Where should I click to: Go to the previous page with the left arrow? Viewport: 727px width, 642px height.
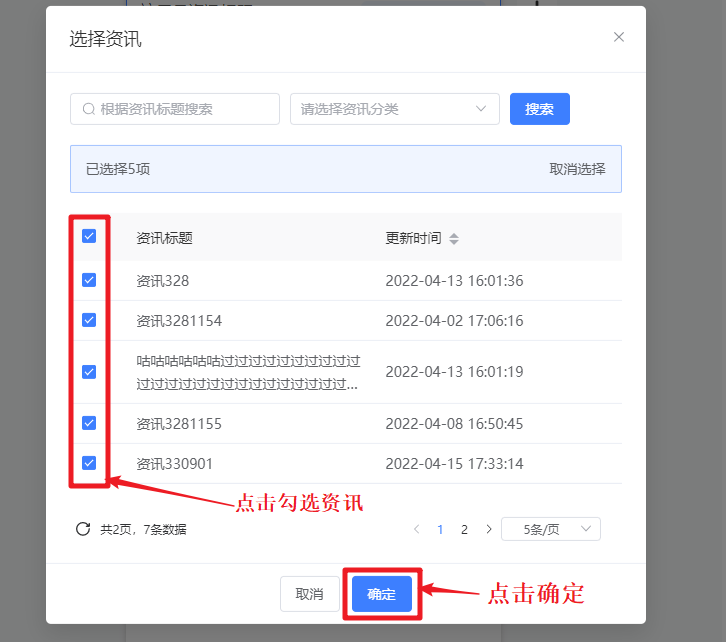pos(416,529)
